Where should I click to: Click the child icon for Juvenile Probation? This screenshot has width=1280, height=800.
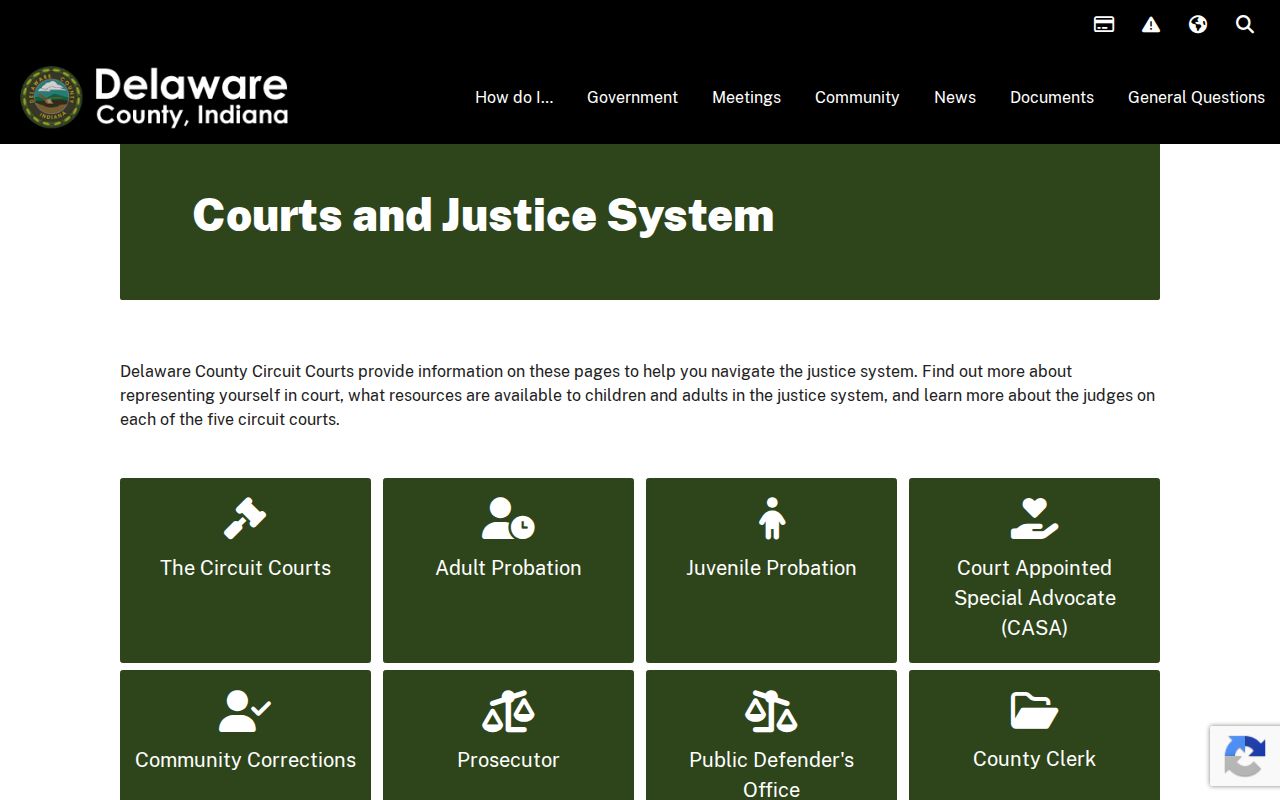[x=771, y=519]
